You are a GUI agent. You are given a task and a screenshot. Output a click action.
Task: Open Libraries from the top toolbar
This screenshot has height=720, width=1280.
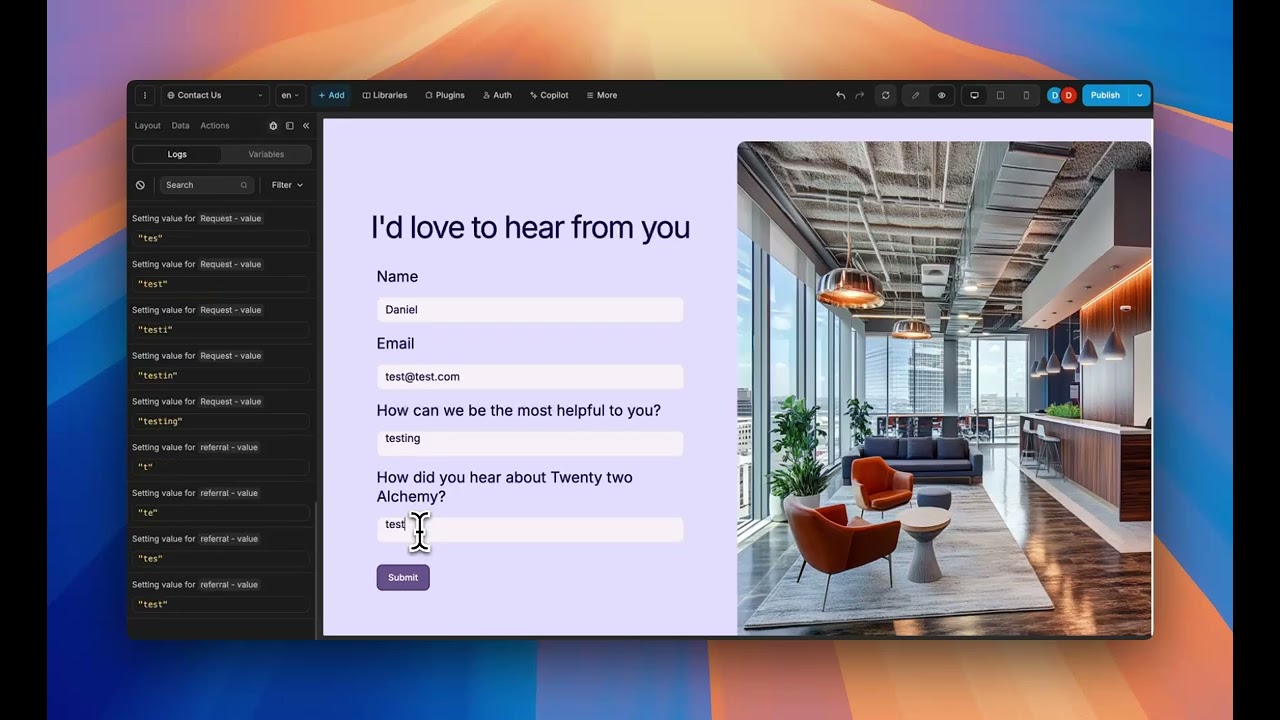point(384,95)
